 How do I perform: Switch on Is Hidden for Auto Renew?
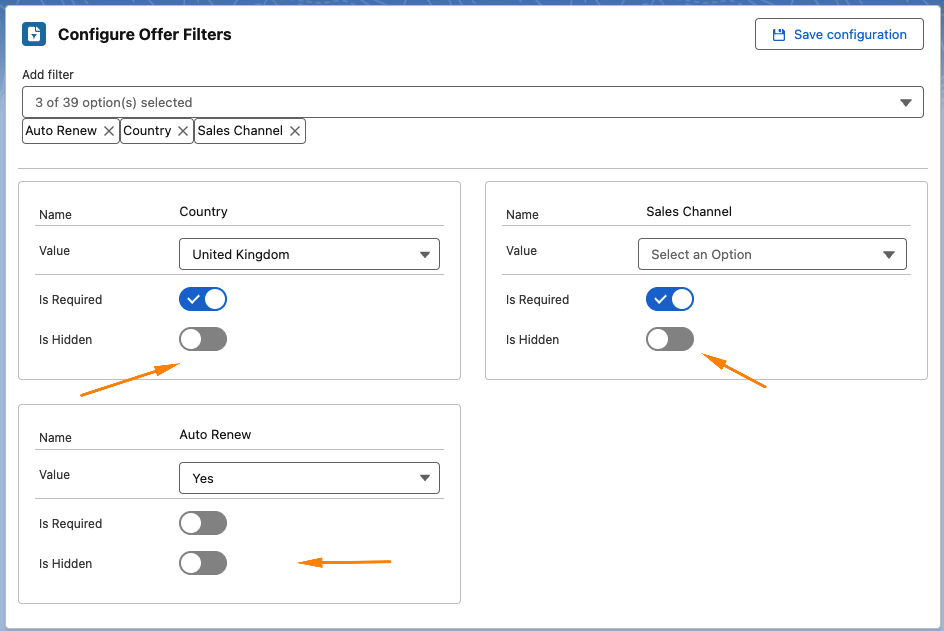(x=203, y=563)
